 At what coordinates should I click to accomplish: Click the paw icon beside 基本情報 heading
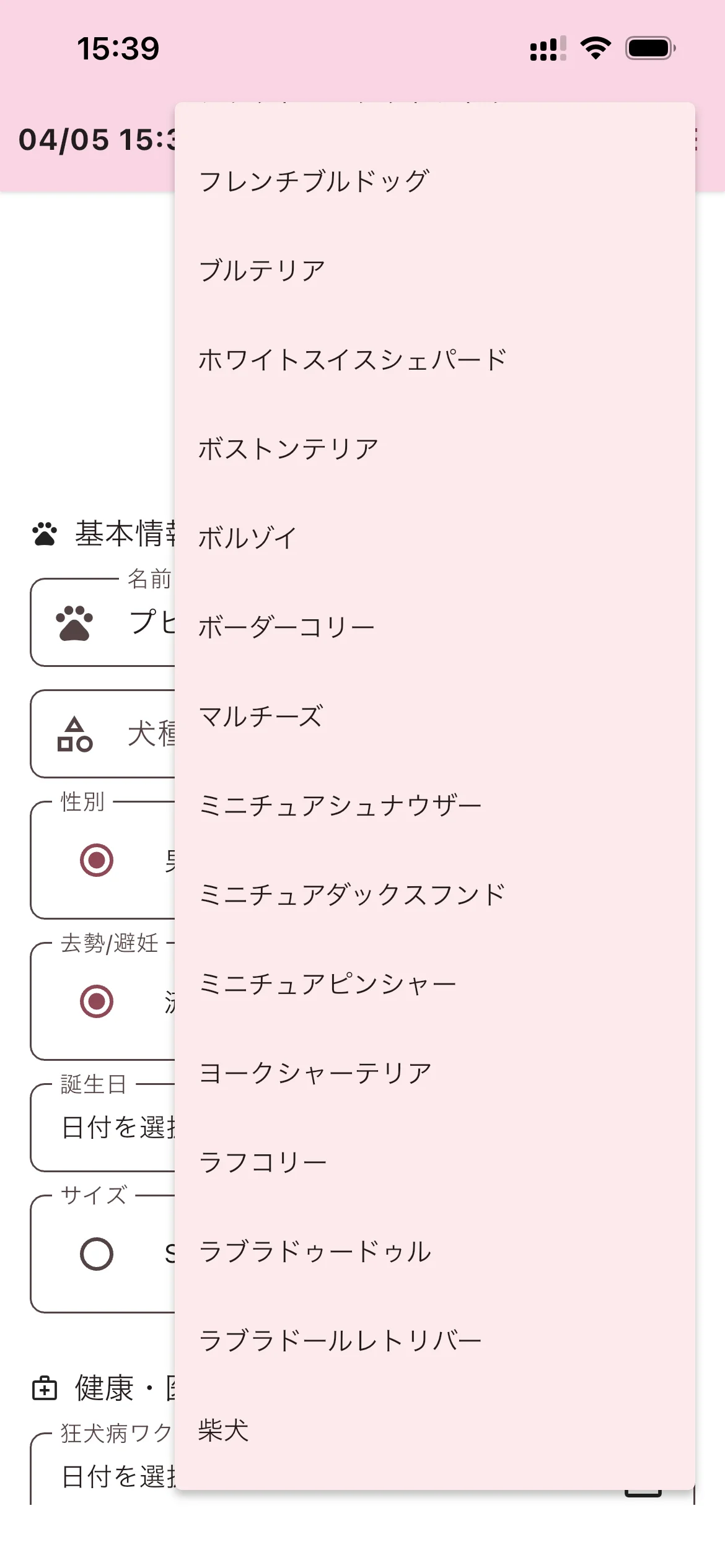tap(45, 534)
